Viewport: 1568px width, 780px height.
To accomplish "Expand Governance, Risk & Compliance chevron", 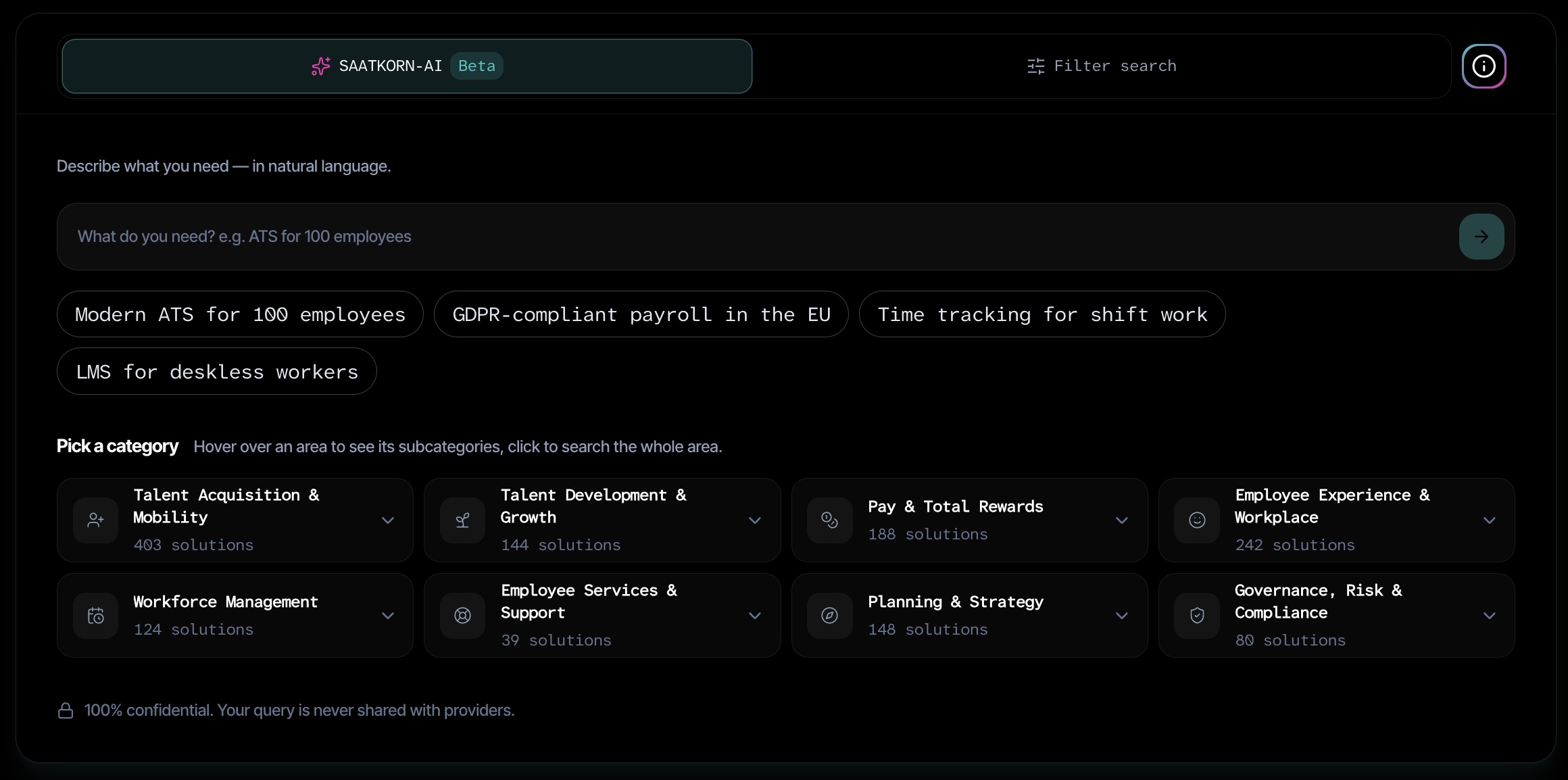I will [x=1489, y=616].
